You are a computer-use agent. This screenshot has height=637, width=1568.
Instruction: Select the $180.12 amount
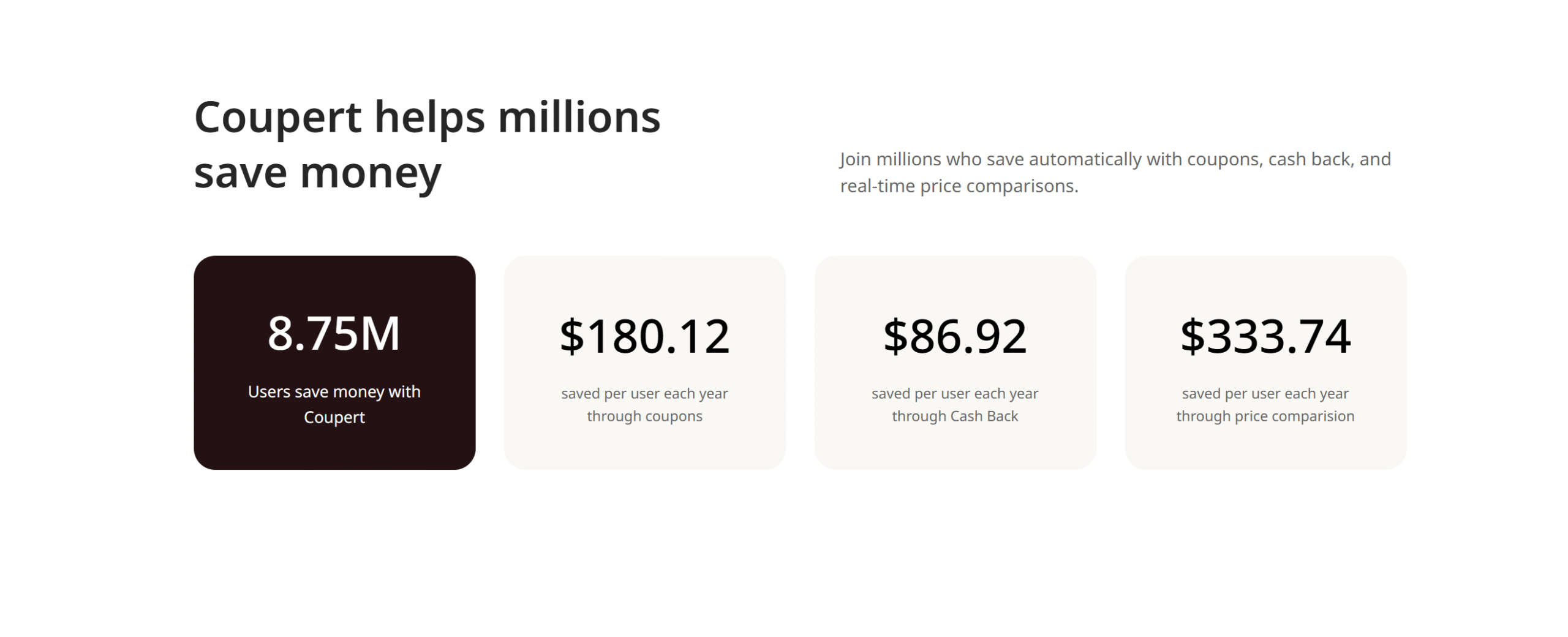click(x=644, y=336)
